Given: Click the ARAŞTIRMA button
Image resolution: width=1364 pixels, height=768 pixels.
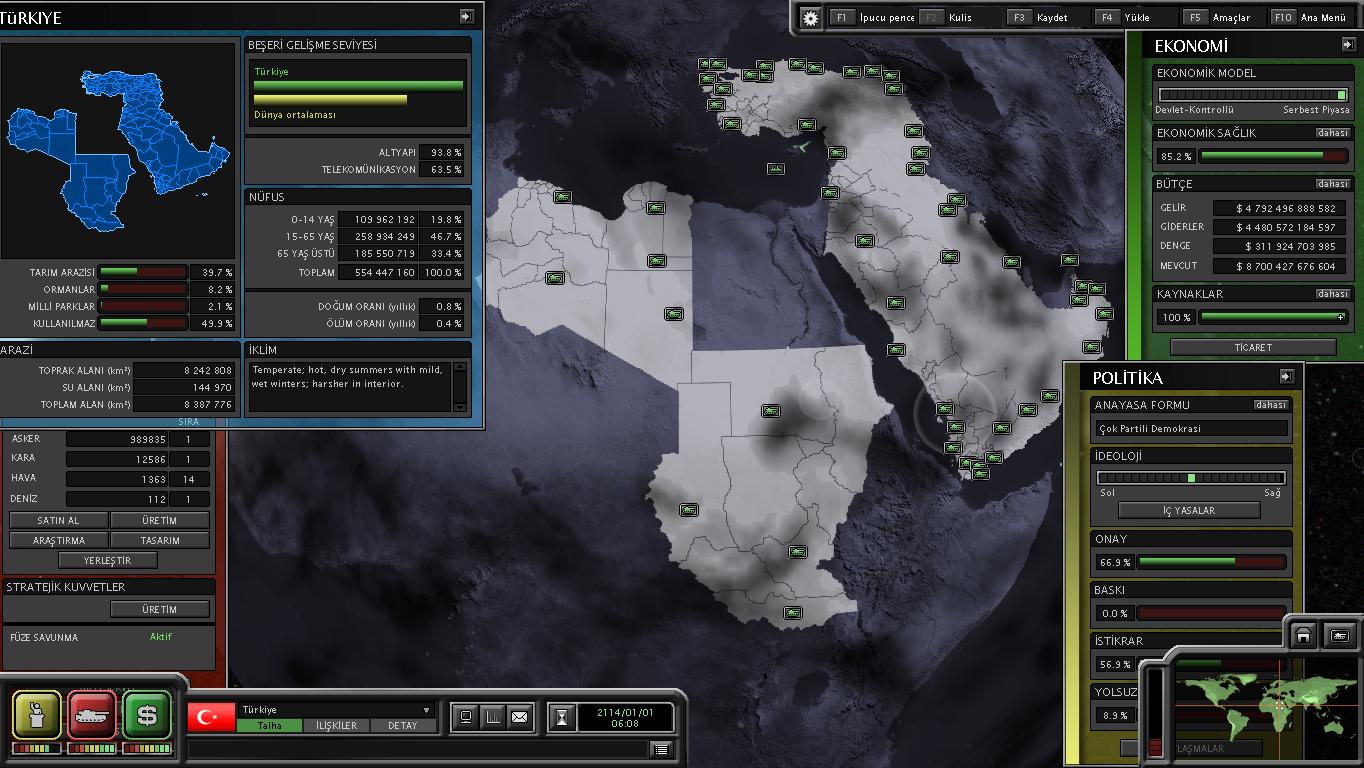Looking at the screenshot, I should point(59,540).
